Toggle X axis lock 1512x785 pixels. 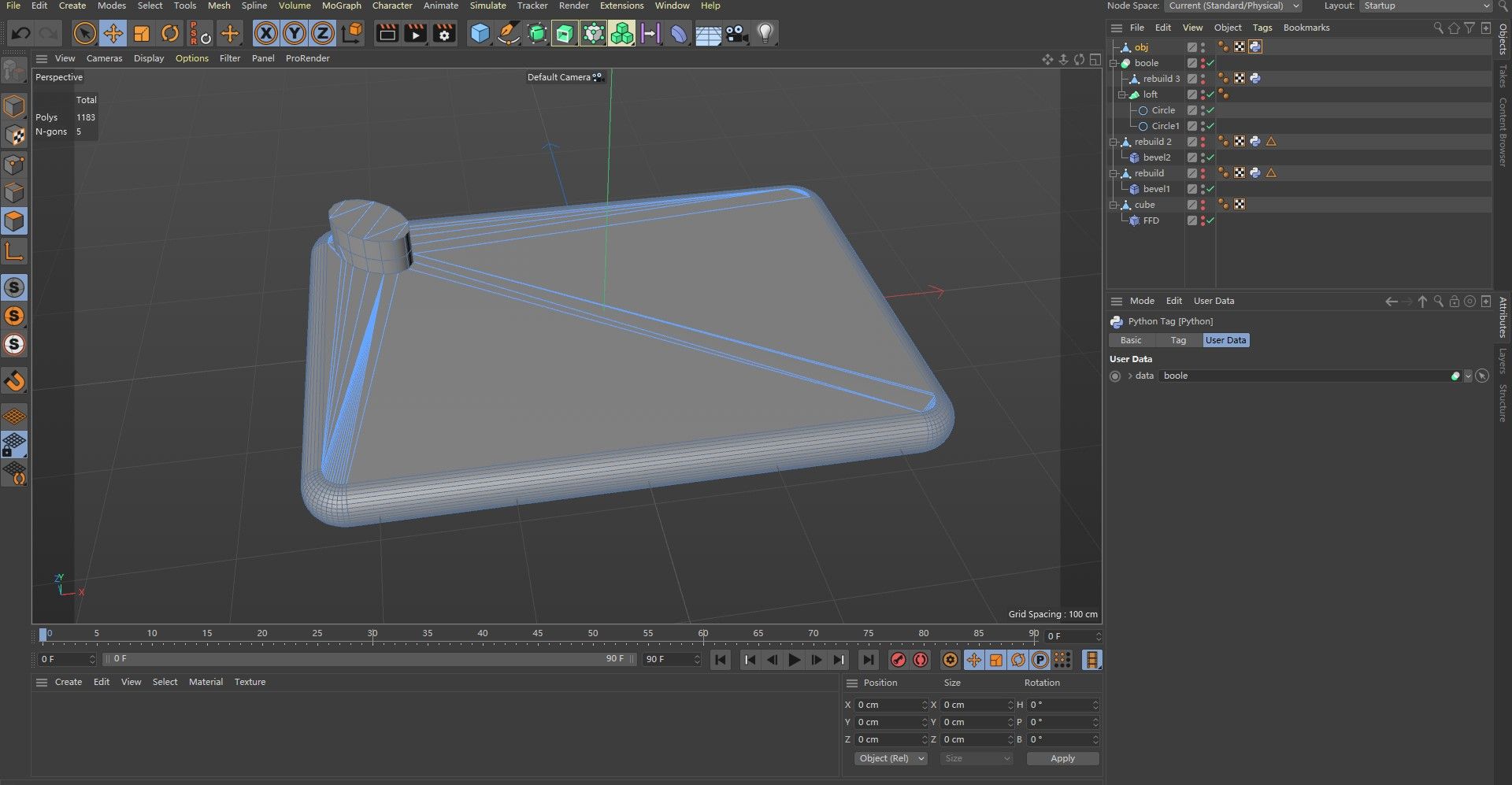click(x=266, y=33)
